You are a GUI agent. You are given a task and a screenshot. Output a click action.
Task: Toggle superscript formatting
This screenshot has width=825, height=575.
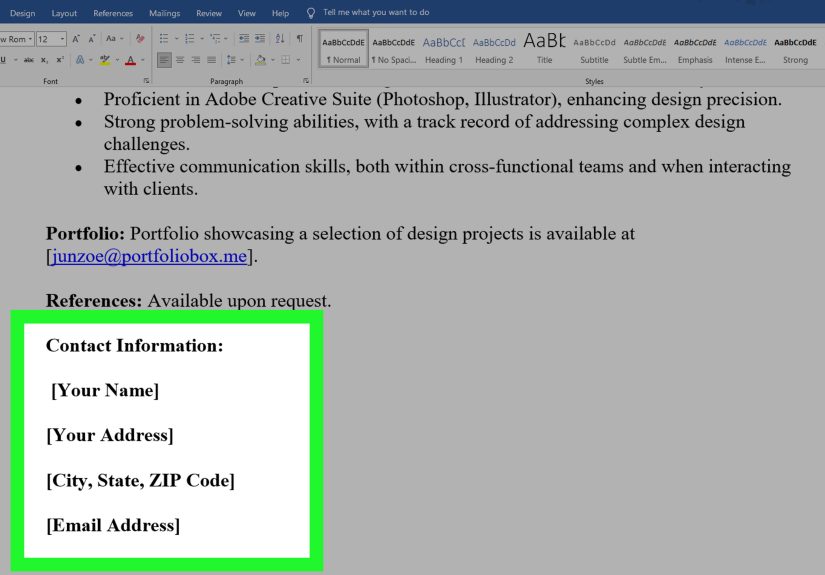60,60
